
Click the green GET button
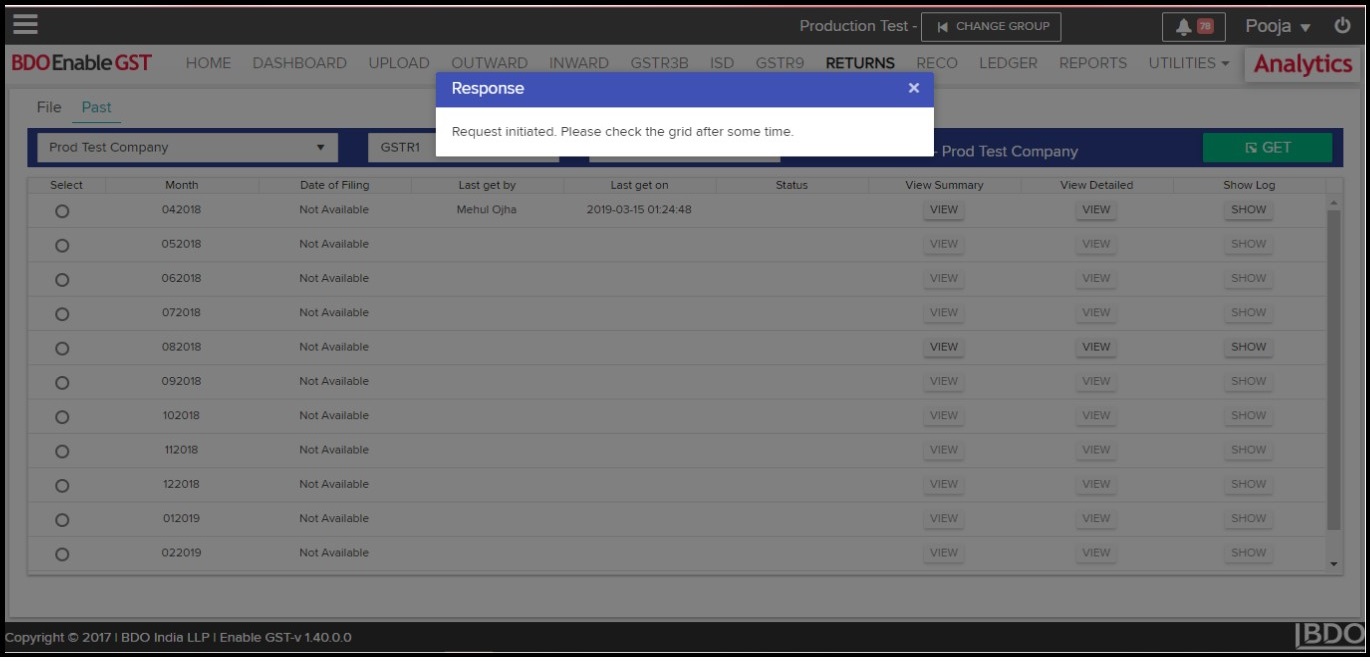tap(1267, 148)
